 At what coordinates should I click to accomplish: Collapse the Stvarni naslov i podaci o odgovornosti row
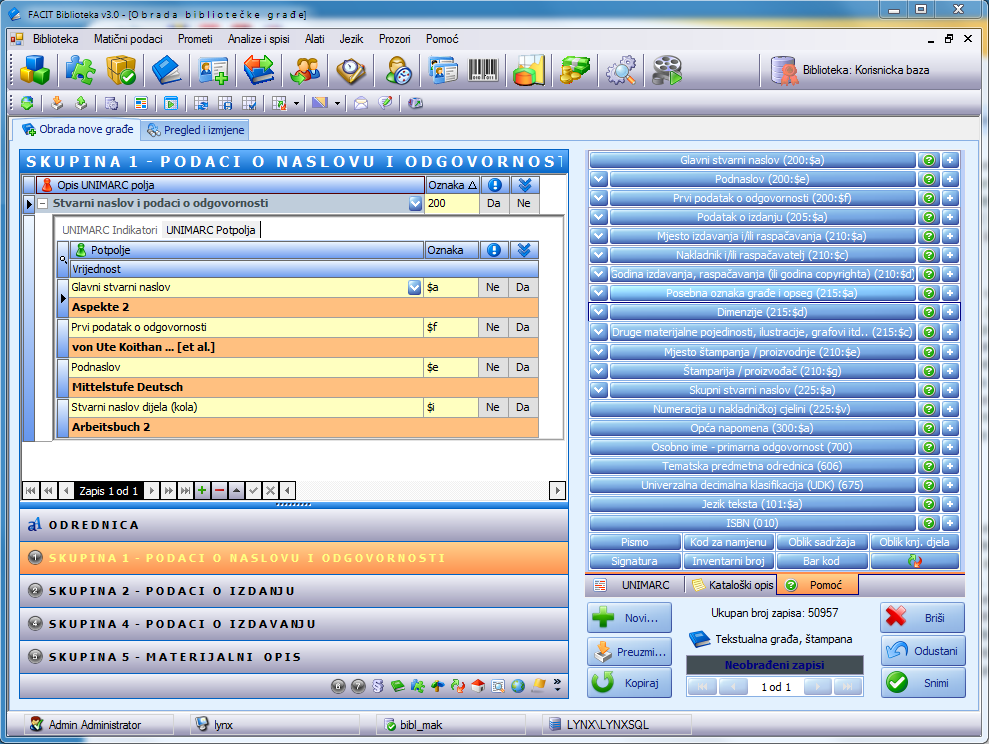[x=43, y=204]
